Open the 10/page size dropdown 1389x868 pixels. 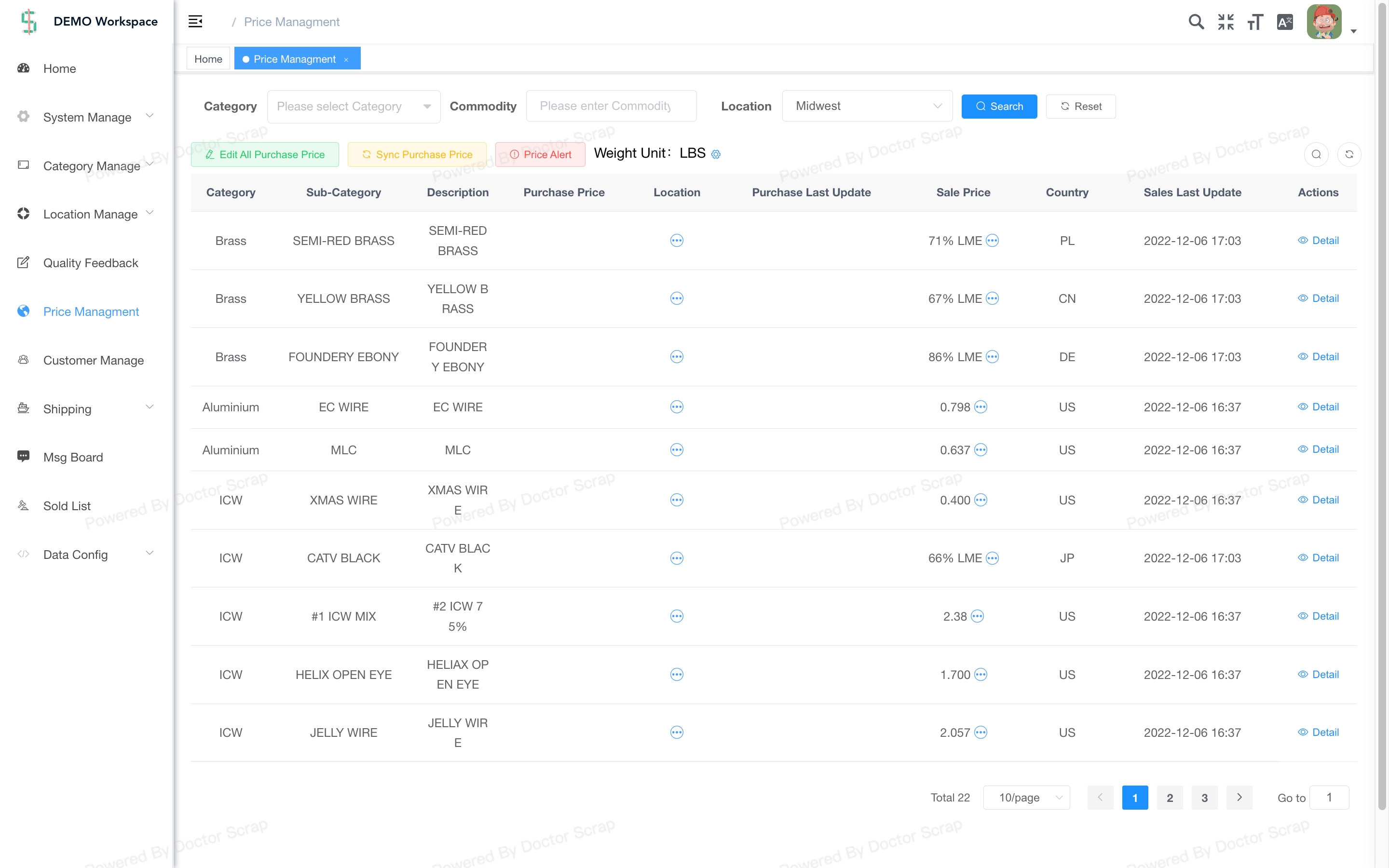pyautogui.click(x=1026, y=798)
